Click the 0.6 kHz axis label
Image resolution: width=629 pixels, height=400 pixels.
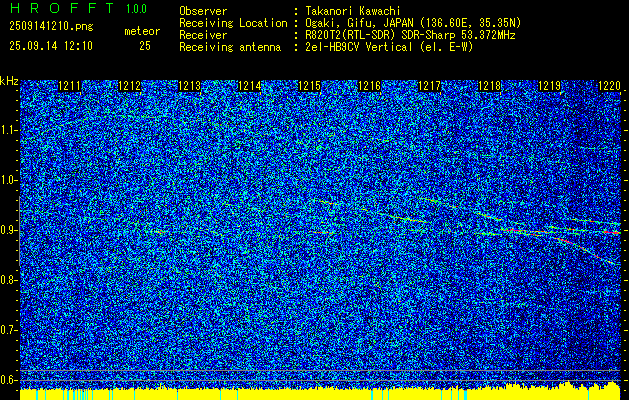click(8, 380)
